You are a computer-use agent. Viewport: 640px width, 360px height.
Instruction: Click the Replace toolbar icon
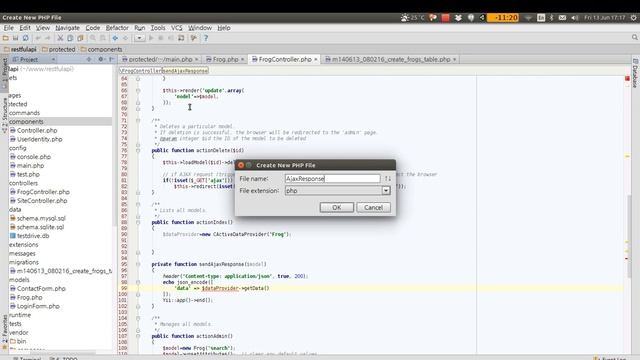click(x=102, y=38)
